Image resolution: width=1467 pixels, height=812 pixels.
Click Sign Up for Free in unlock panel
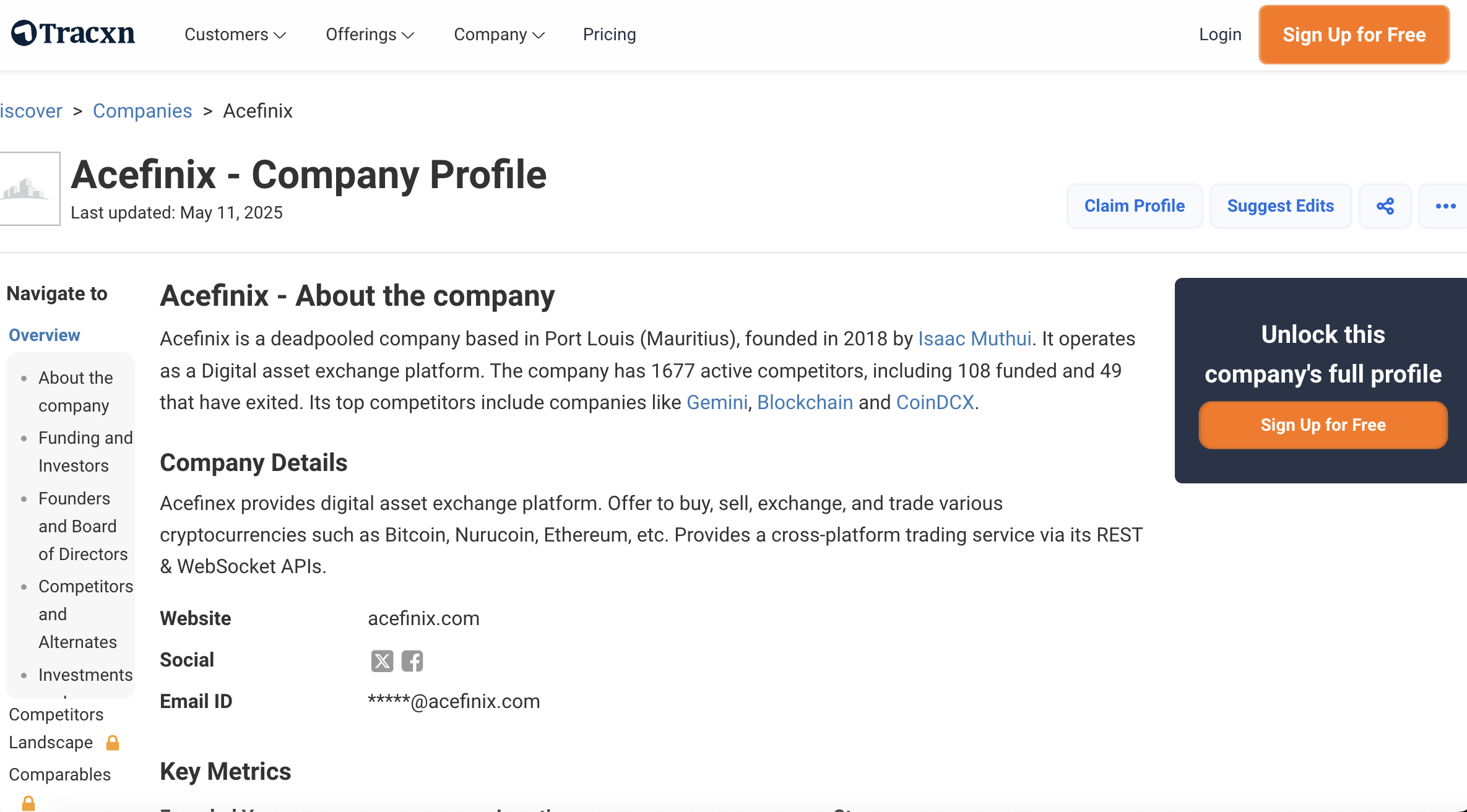[1323, 425]
